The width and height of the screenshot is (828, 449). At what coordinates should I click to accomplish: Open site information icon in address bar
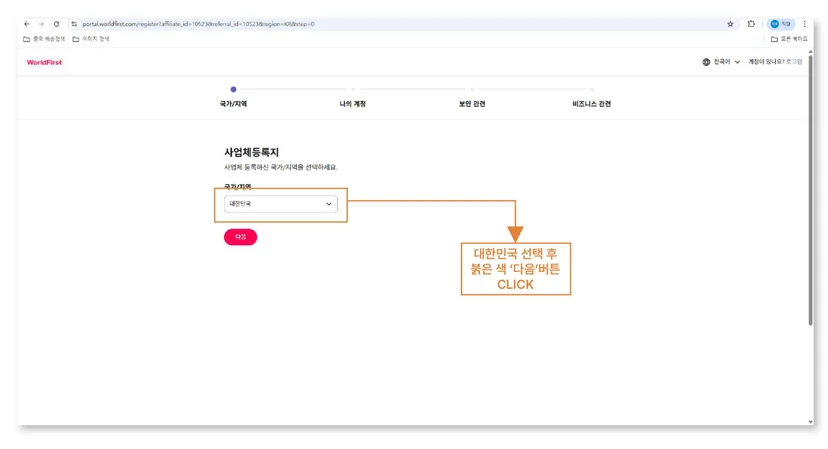pos(74,24)
